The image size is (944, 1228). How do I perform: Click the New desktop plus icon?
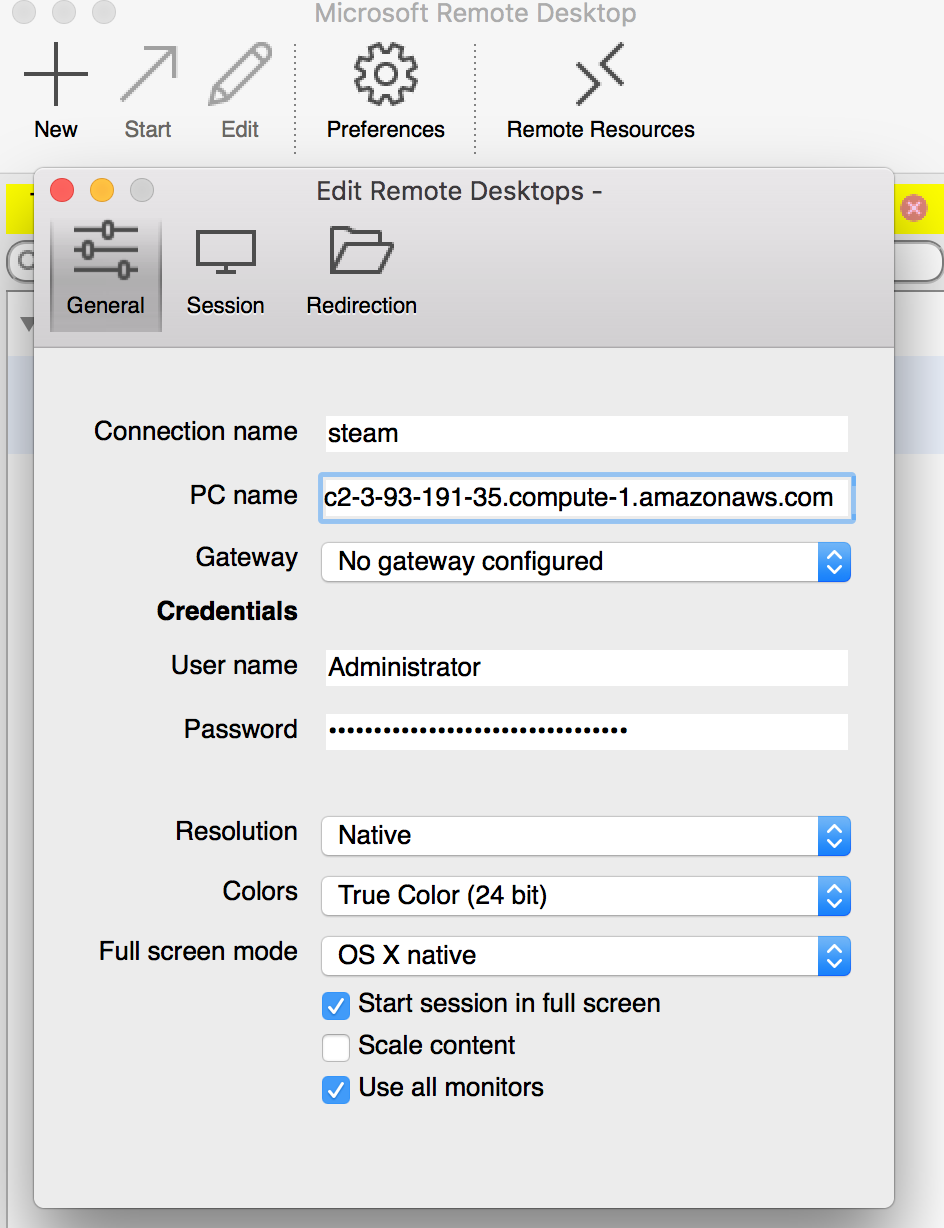(56, 75)
